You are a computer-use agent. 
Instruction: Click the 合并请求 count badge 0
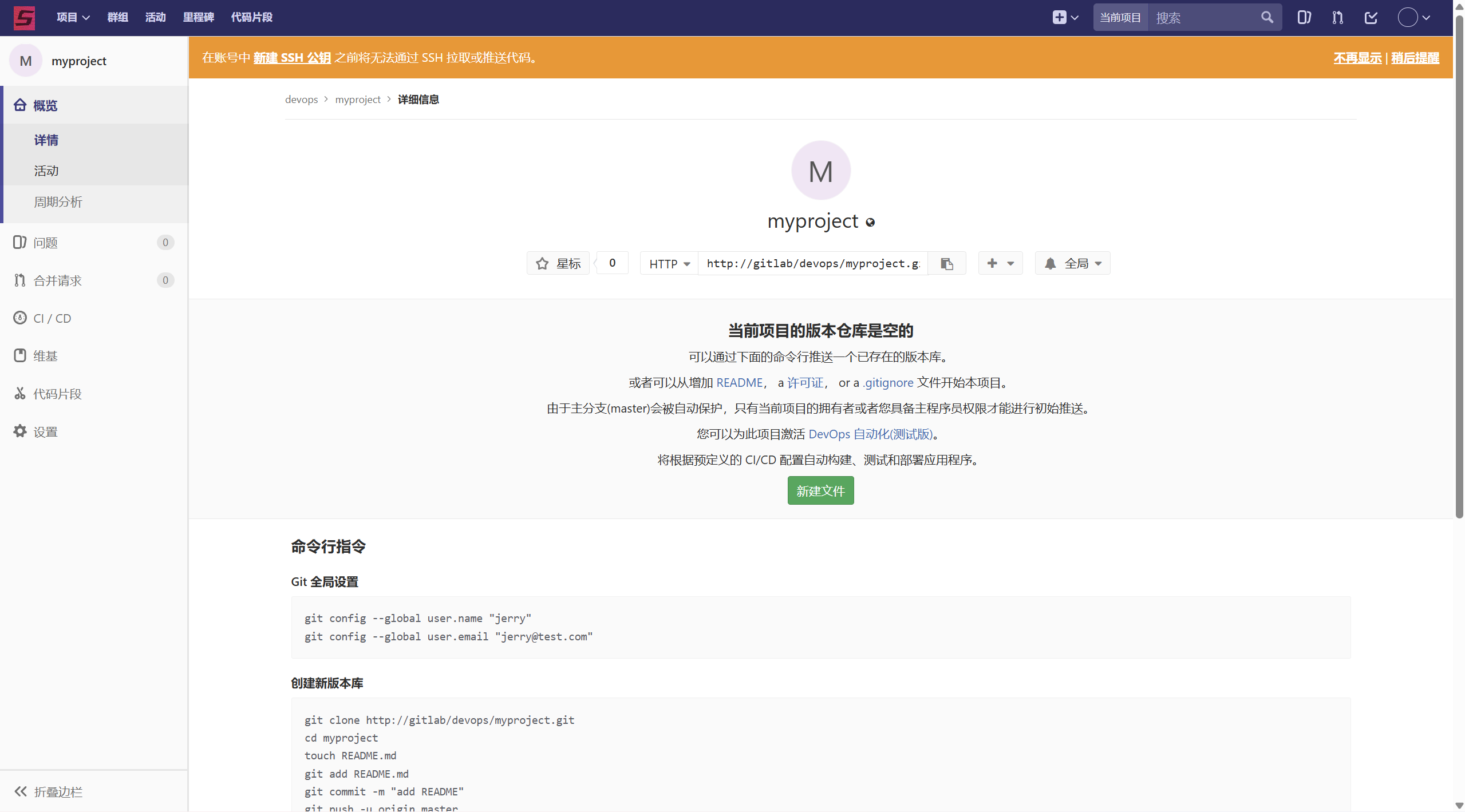[x=165, y=280]
